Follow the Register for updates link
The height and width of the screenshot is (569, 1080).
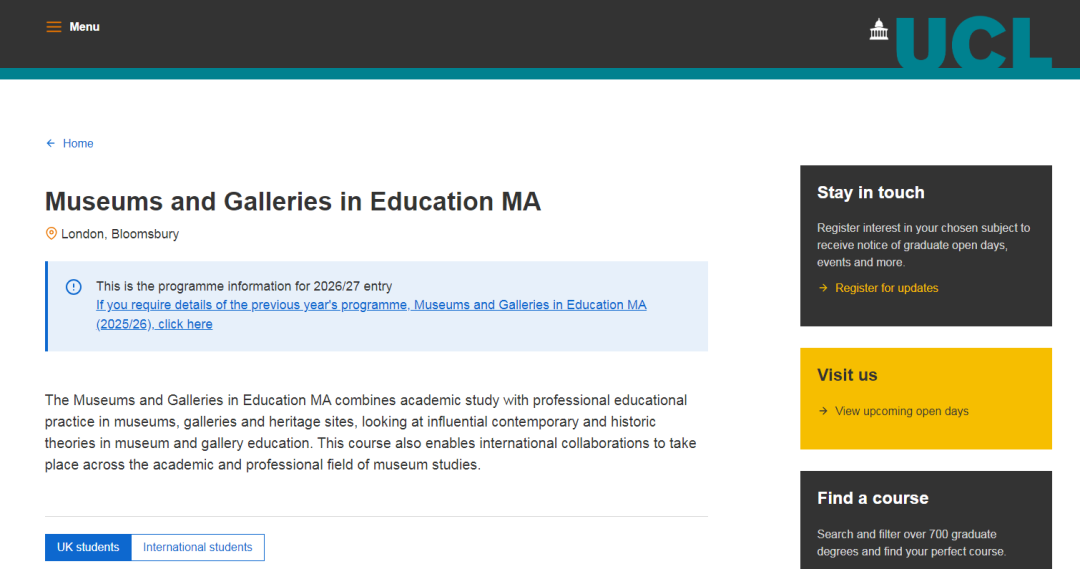click(887, 288)
